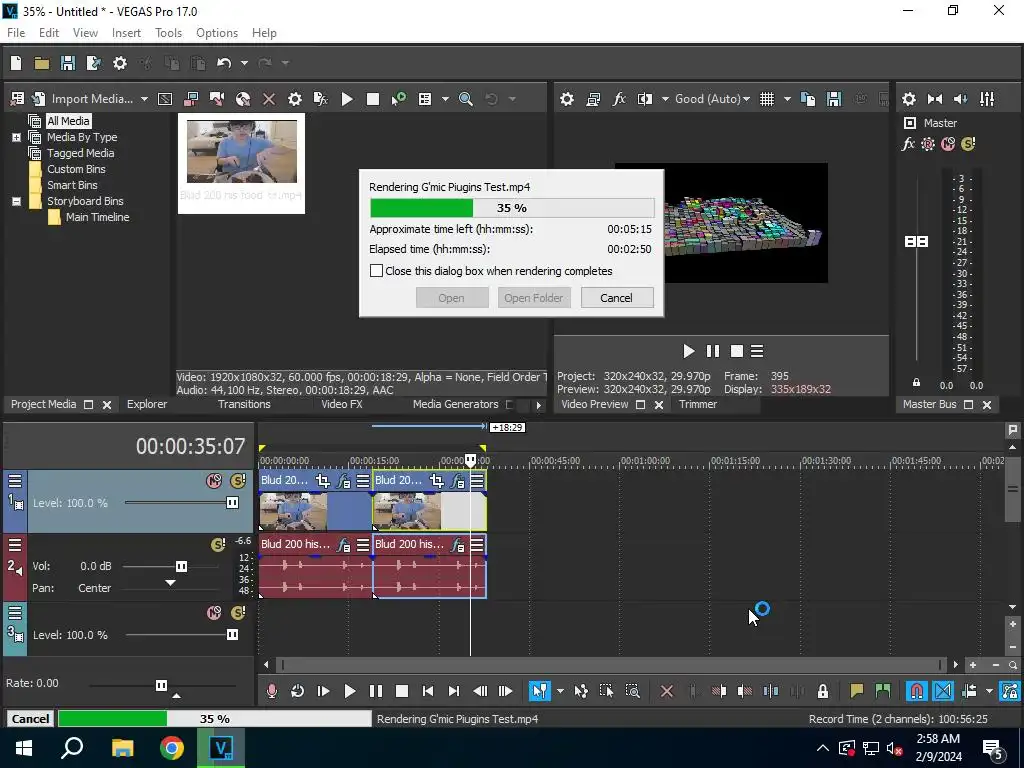Toggle Master Bus solo S button
The height and width of the screenshot is (768, 1024).
click(x=968, y=144)
